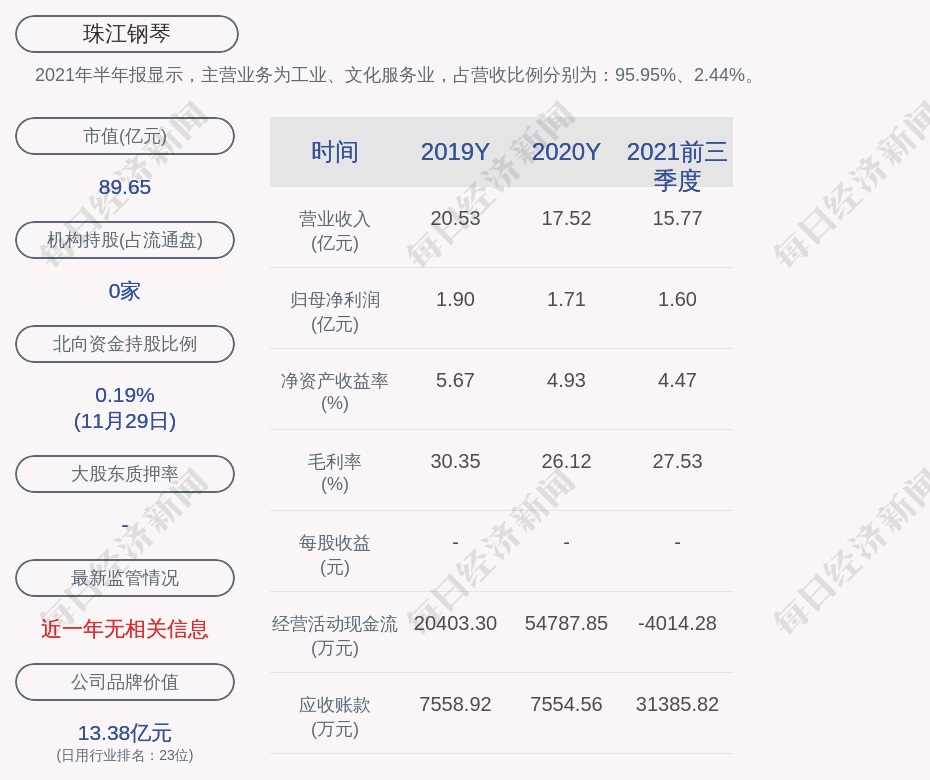Viewport: 930px width, 780px height.
Task: Select the 公司品牌价值 pill
Action: (125, 682)
